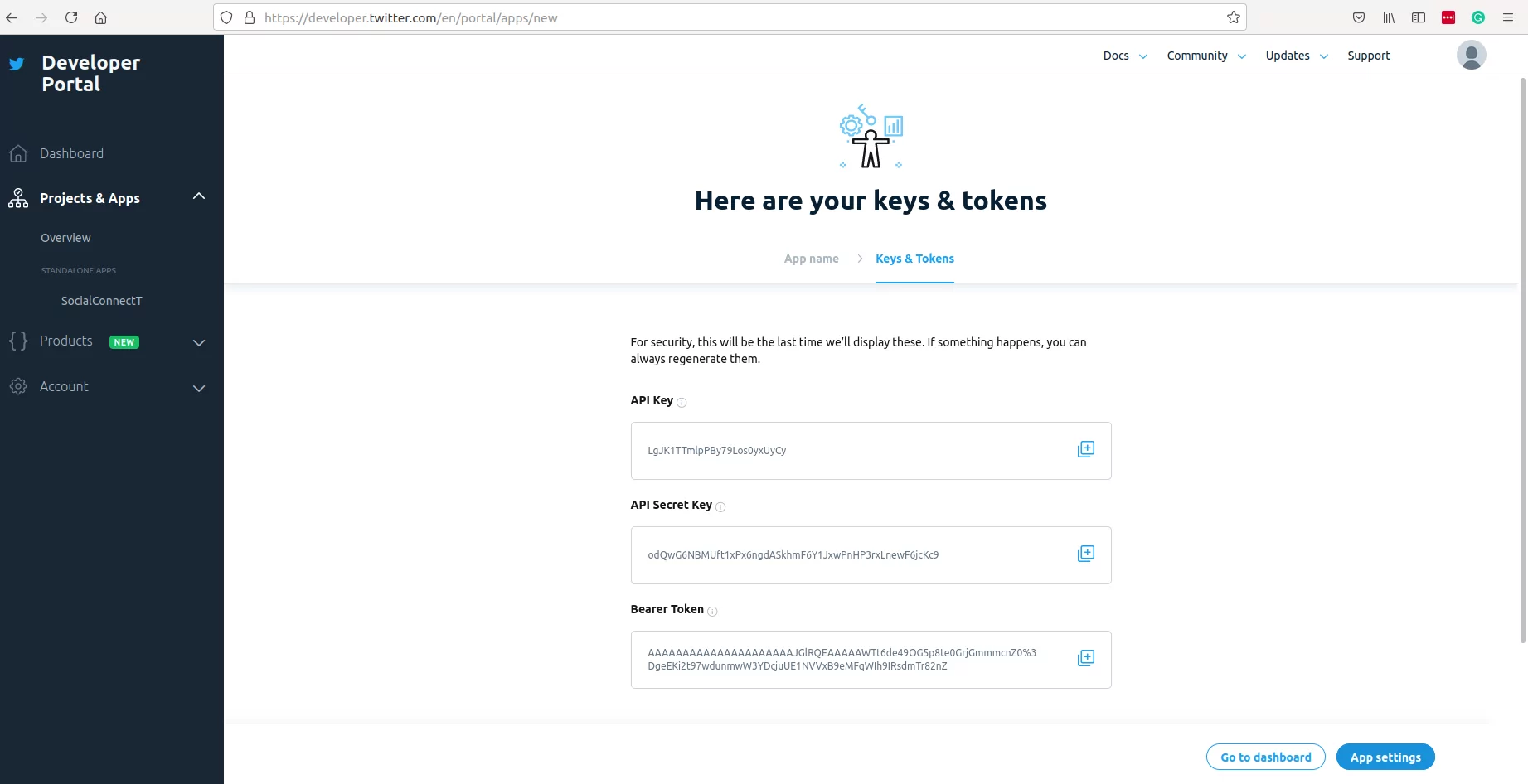Click the Account gear icon
Image resolution: width=1528 pixels, height=784 pixels.
pyautogui.click(x=18, y=386)
